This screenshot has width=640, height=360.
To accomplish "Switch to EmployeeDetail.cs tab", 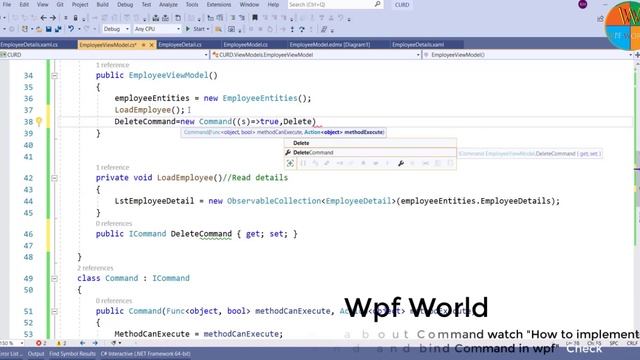I will coord(180,44).
